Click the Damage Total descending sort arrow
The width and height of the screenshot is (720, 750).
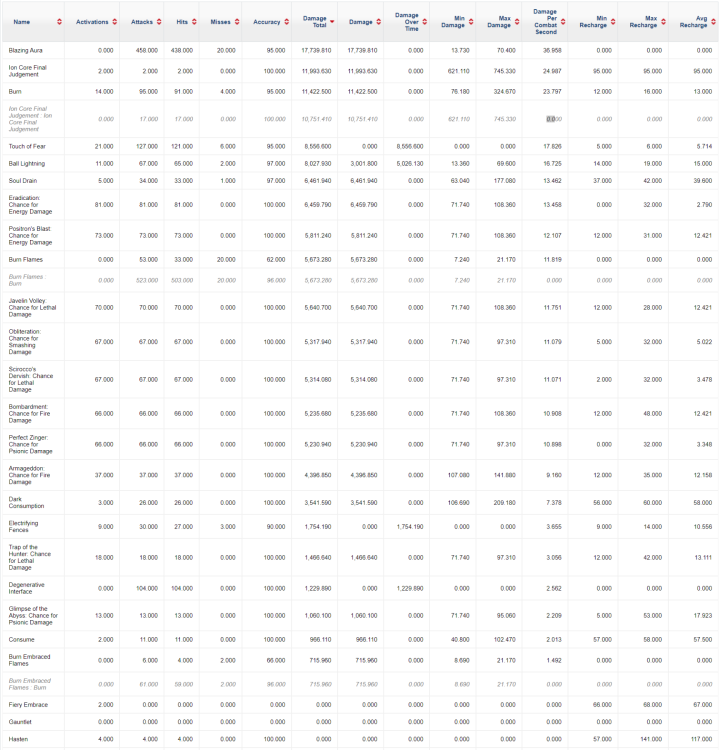337,21
